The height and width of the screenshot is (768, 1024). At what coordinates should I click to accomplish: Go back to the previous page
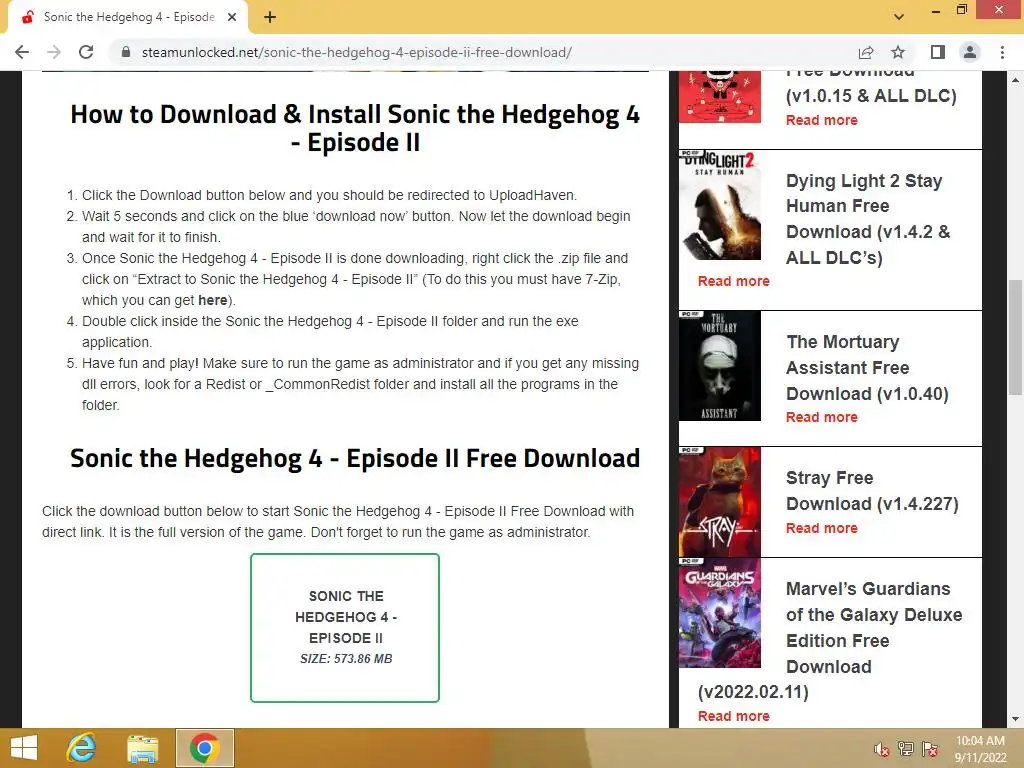22,52
